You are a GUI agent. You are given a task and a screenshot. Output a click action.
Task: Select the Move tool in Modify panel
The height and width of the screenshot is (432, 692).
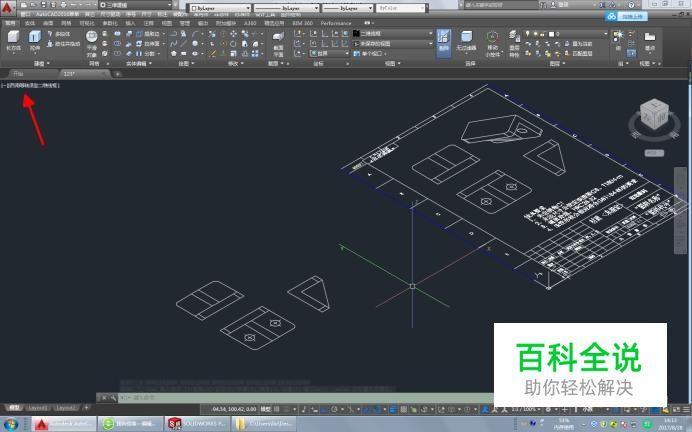point(233,34)
